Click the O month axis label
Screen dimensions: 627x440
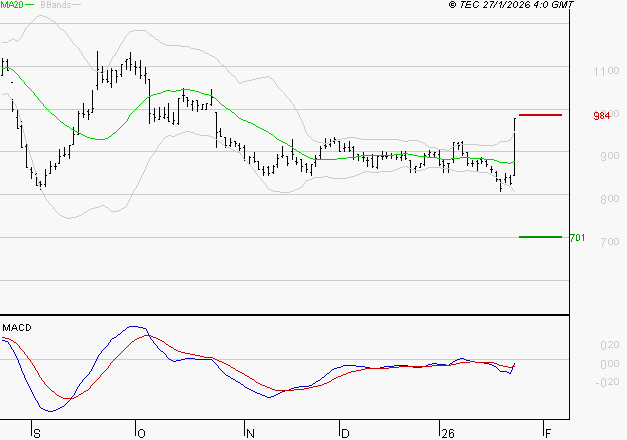click(x=141, y=434)
